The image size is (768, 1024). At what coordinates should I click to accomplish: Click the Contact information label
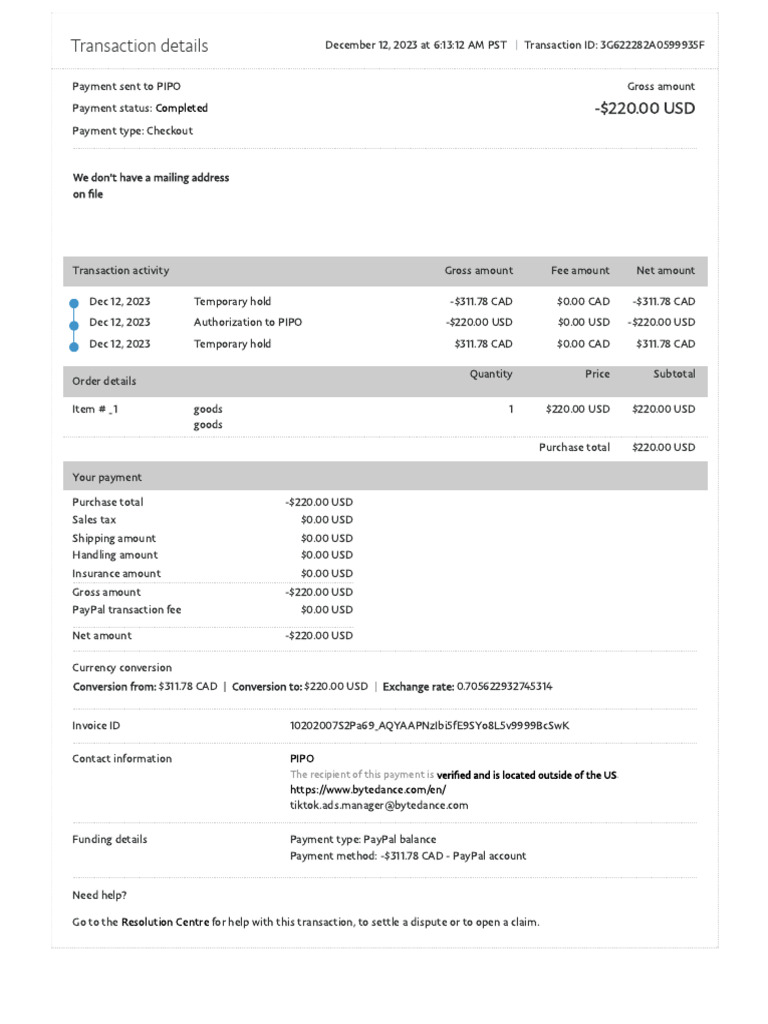tap(121, 758)
